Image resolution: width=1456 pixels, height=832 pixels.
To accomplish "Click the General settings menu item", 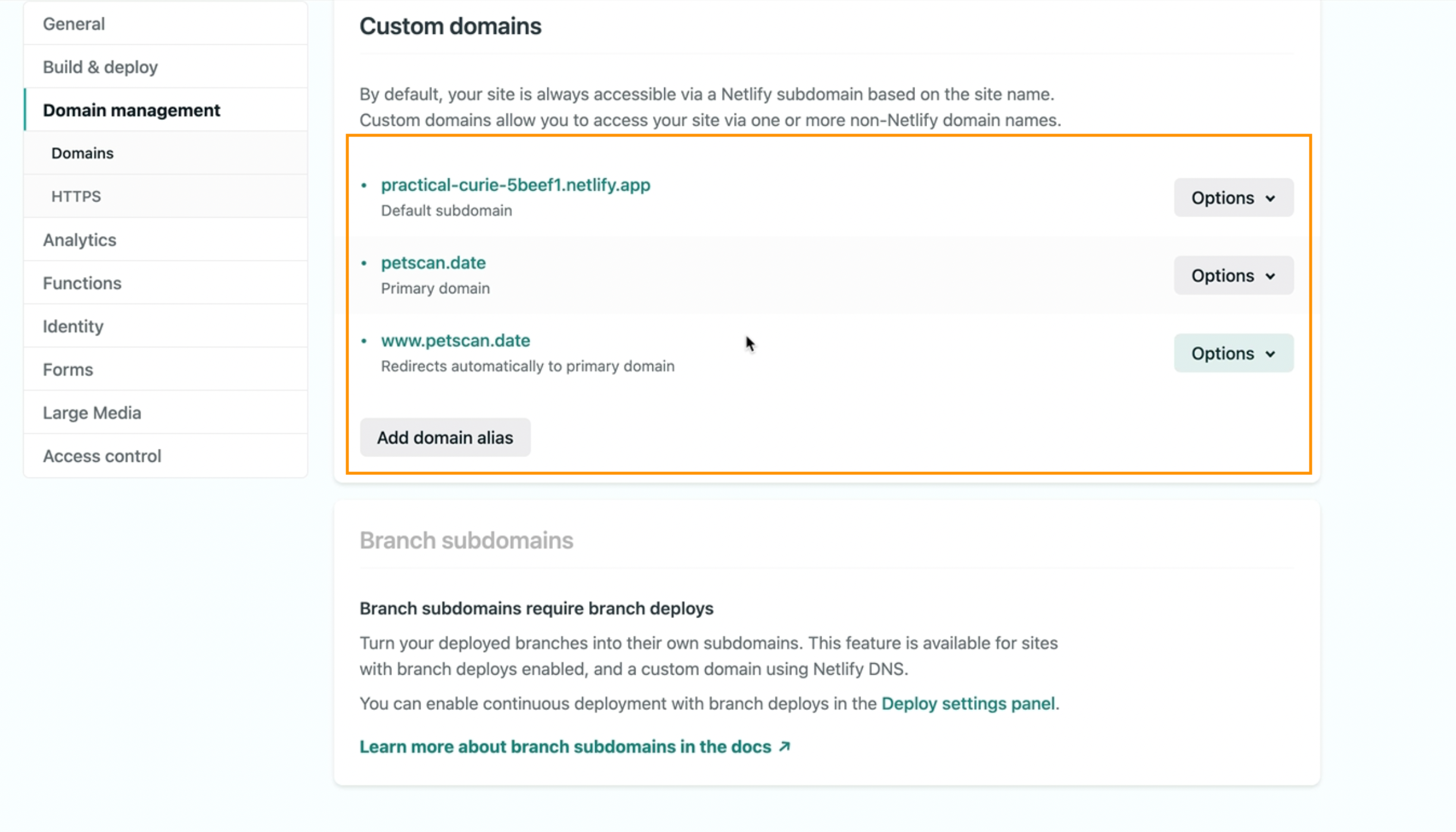I will point(73,23).
